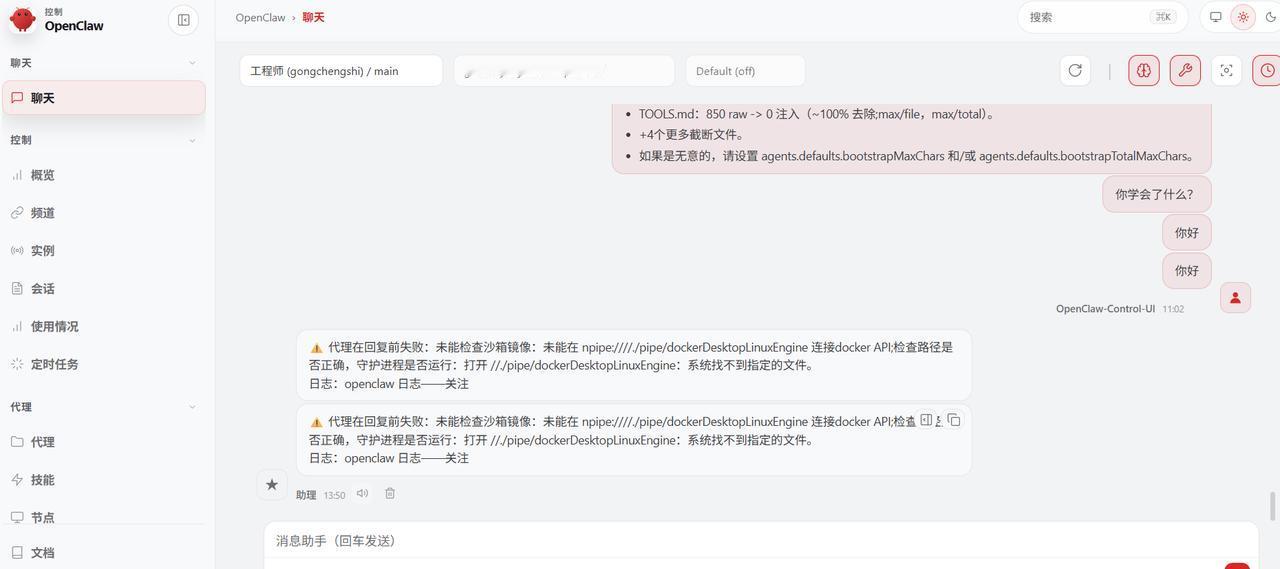The height and width of the screenshot is (569, 1280).
Task: Click the 11:02 timestamp
Action: pos(1173,309)
